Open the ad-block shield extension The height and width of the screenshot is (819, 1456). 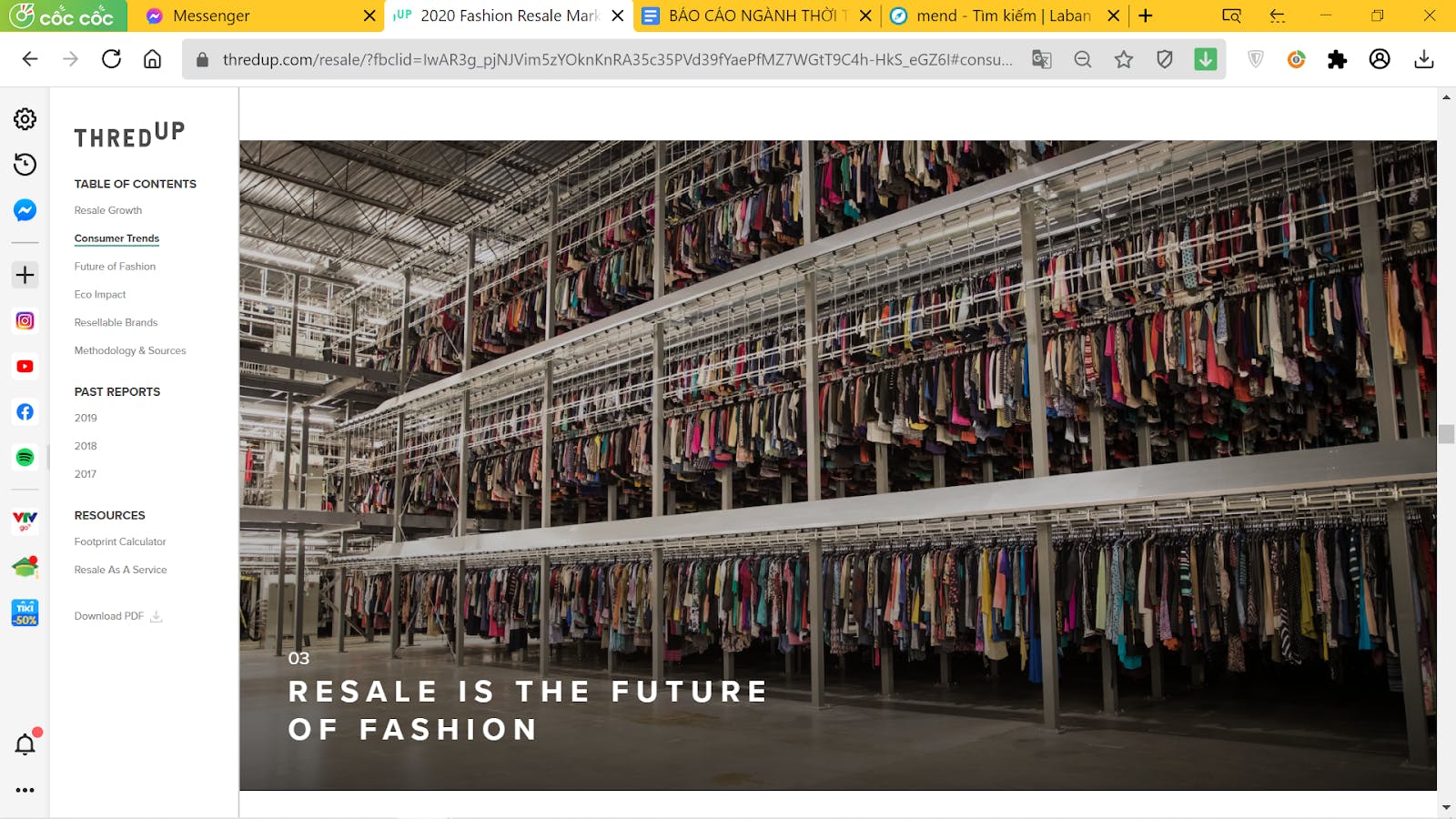coord(1256,59)
